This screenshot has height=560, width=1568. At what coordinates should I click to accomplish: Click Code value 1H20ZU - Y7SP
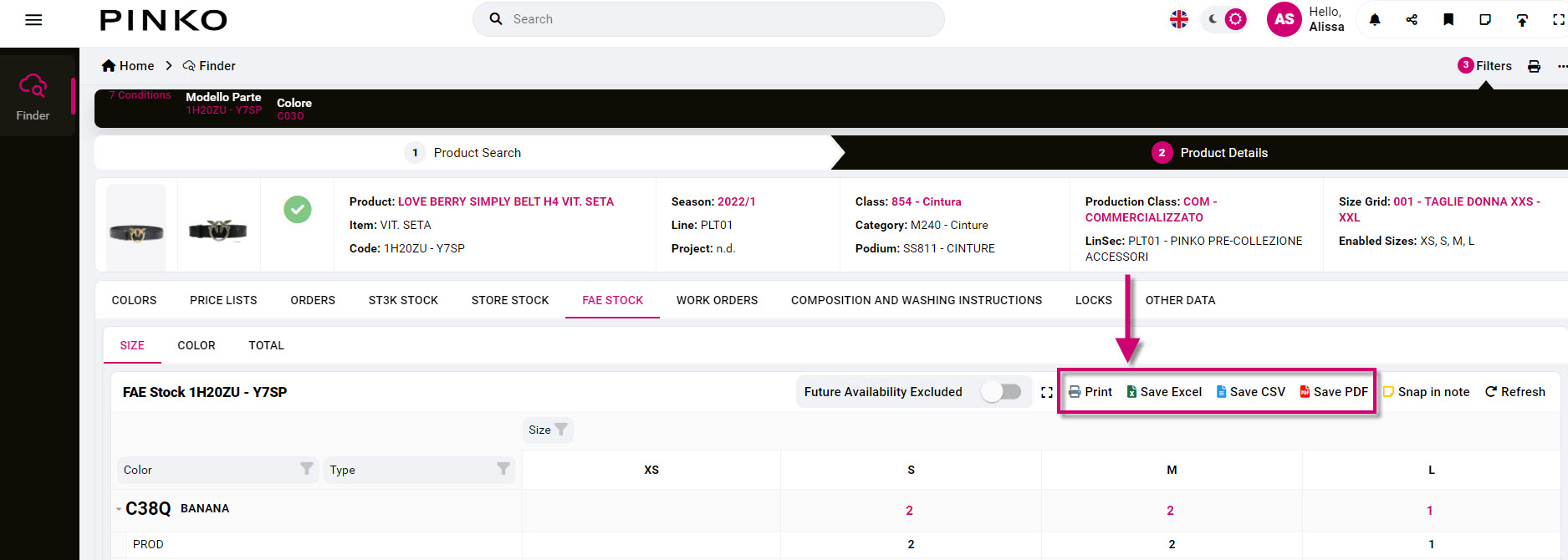click(424, 248)
